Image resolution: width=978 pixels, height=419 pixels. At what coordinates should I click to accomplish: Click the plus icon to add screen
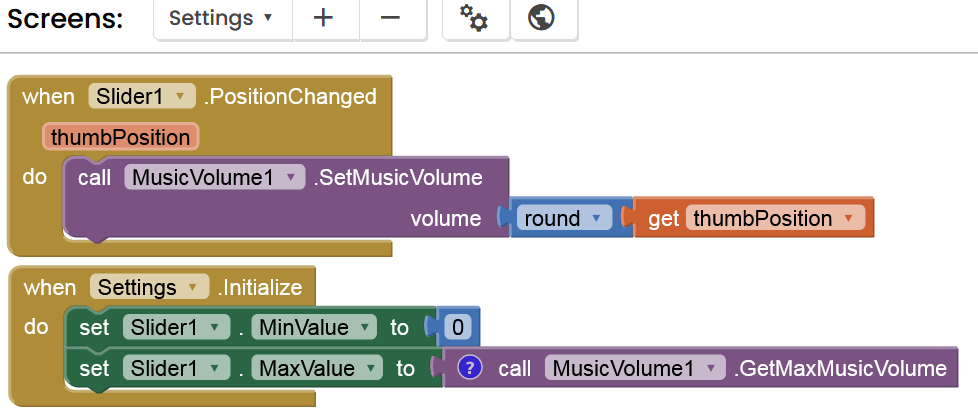tap(323, 19)
